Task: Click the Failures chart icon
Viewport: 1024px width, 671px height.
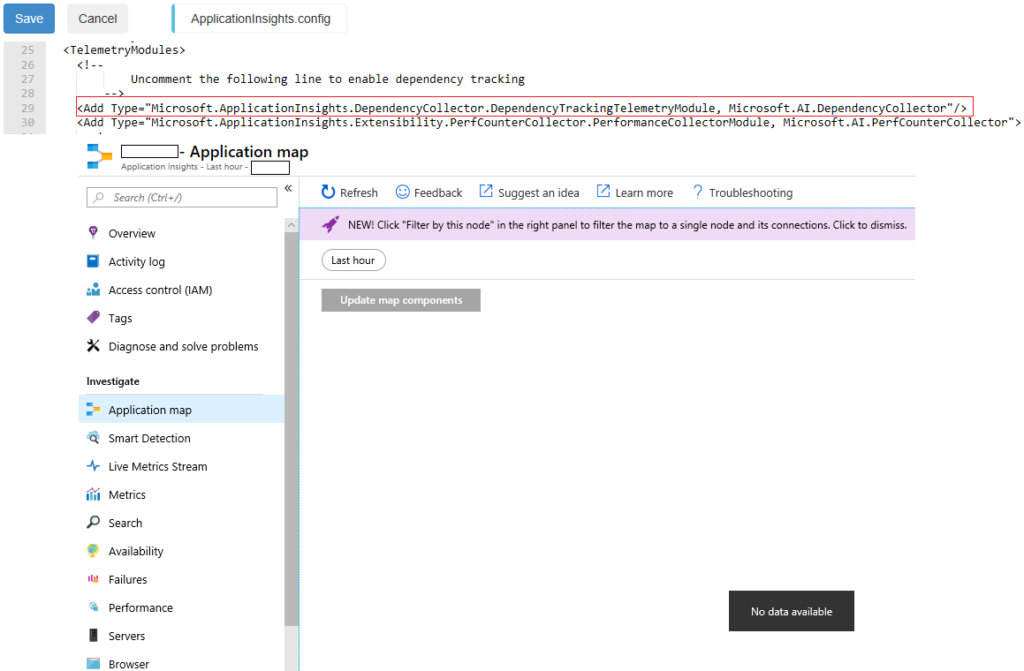Action: tap(93, 579)
